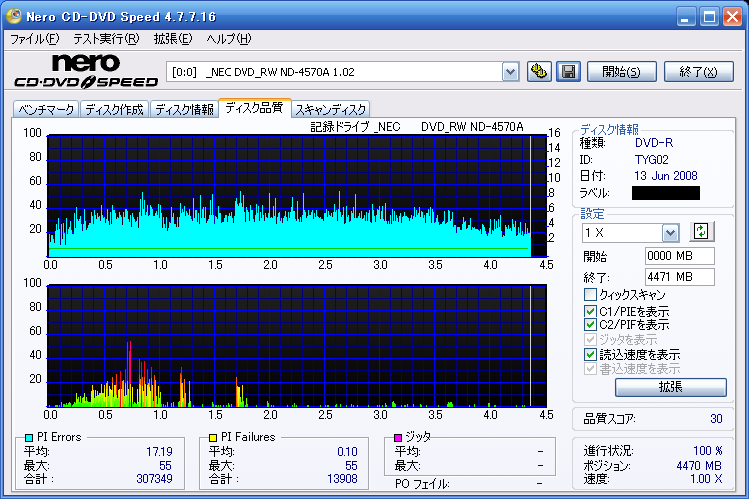Image resolution: width=749 pixels, height=499 pixels.
Task: Click the greyed ジッタを表示 checkbox
Action: coord(590,340)
